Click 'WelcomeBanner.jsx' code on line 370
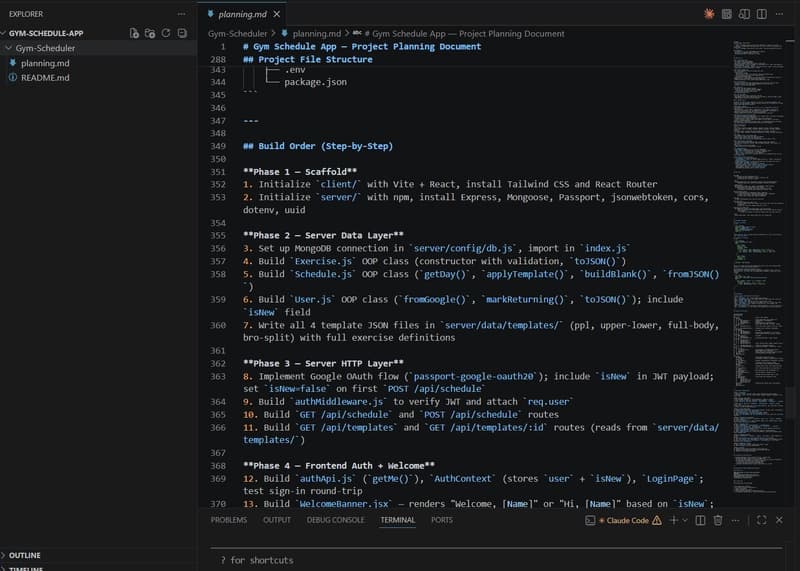 pos(344,504)
